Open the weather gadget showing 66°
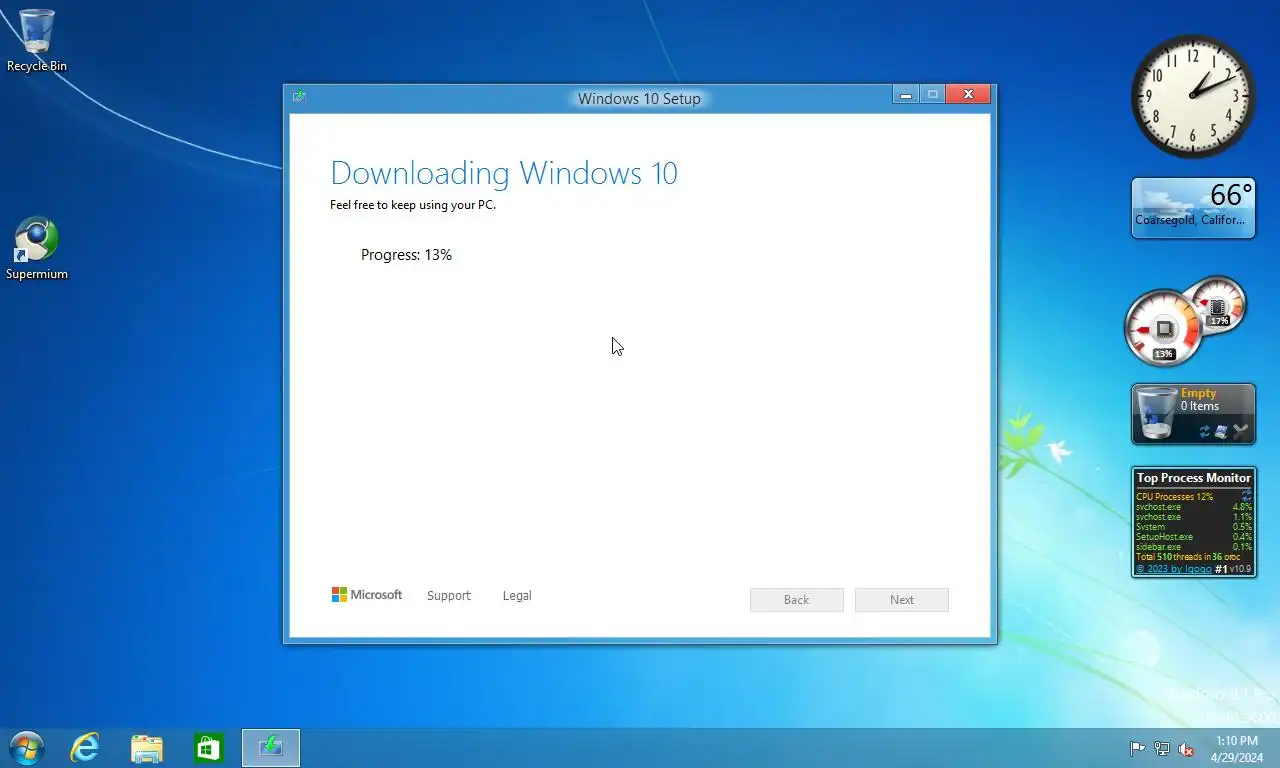 (1193, 208)
